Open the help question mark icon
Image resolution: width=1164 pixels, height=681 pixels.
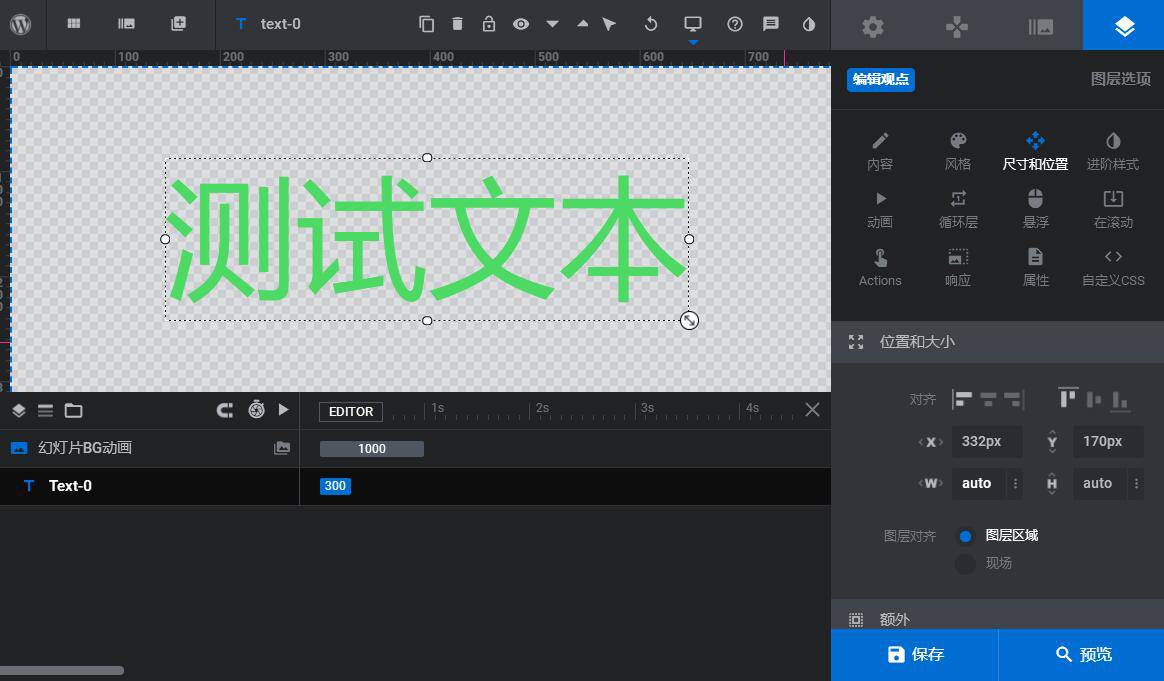click(735, 24)
